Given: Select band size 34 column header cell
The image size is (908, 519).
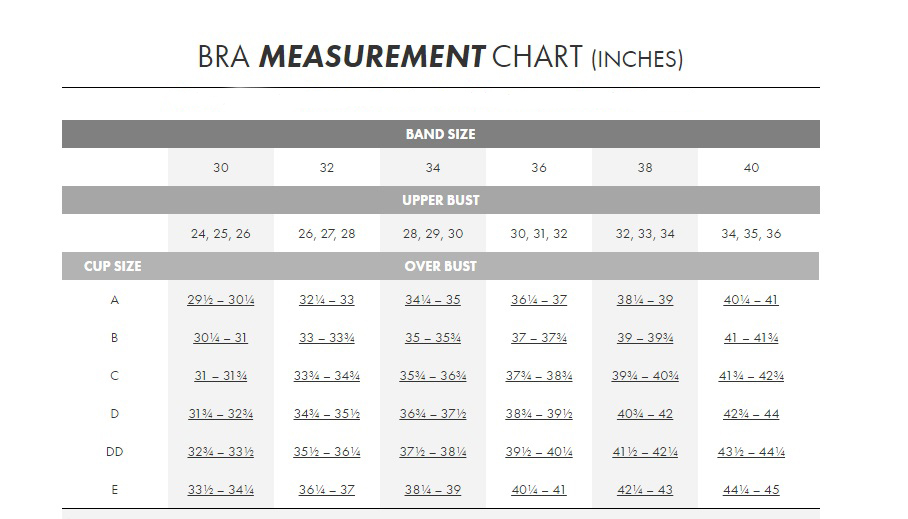Looking at the screenshot, I should [x=432, y=168].
